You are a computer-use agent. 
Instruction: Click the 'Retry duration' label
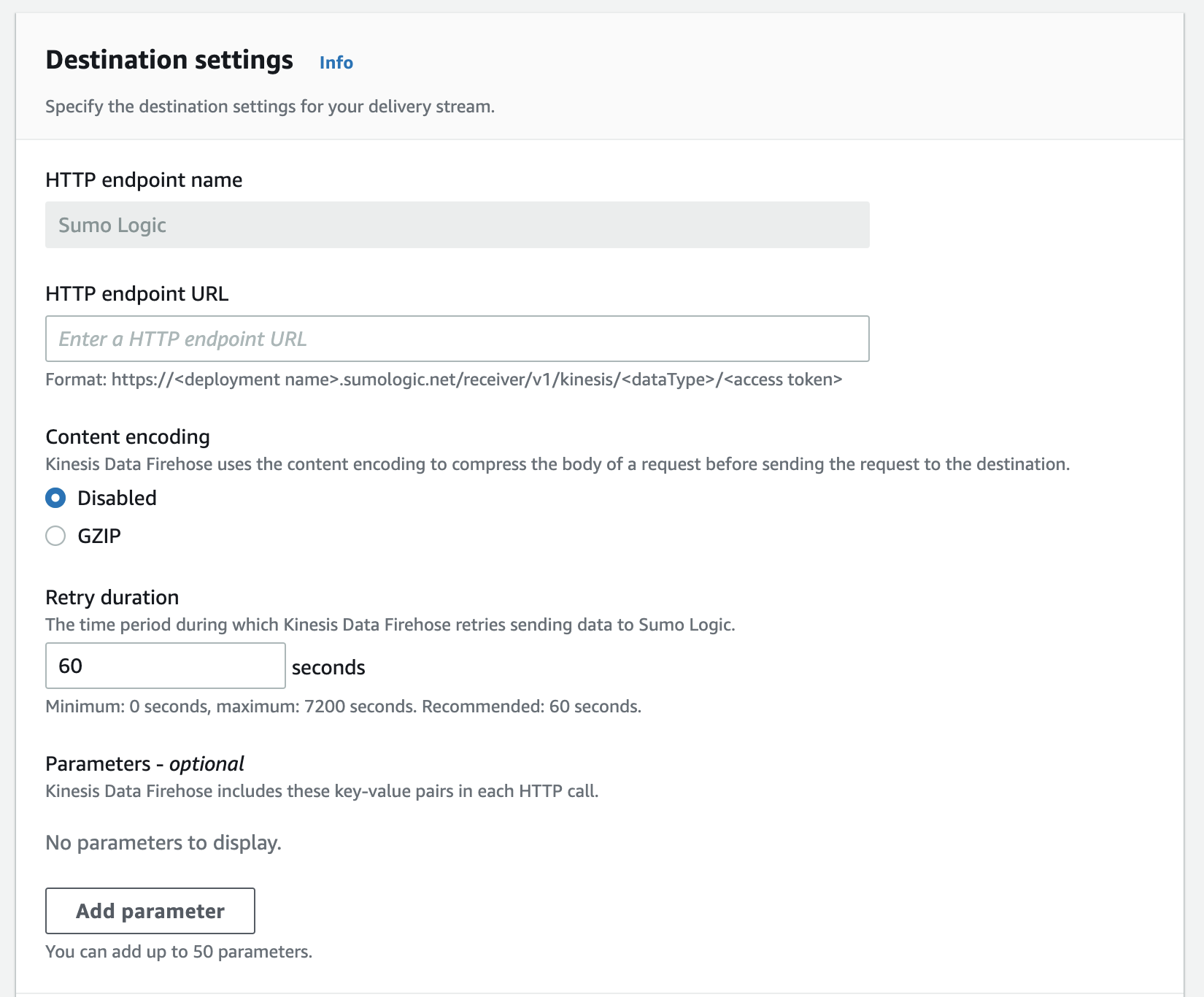coord(112,597)
